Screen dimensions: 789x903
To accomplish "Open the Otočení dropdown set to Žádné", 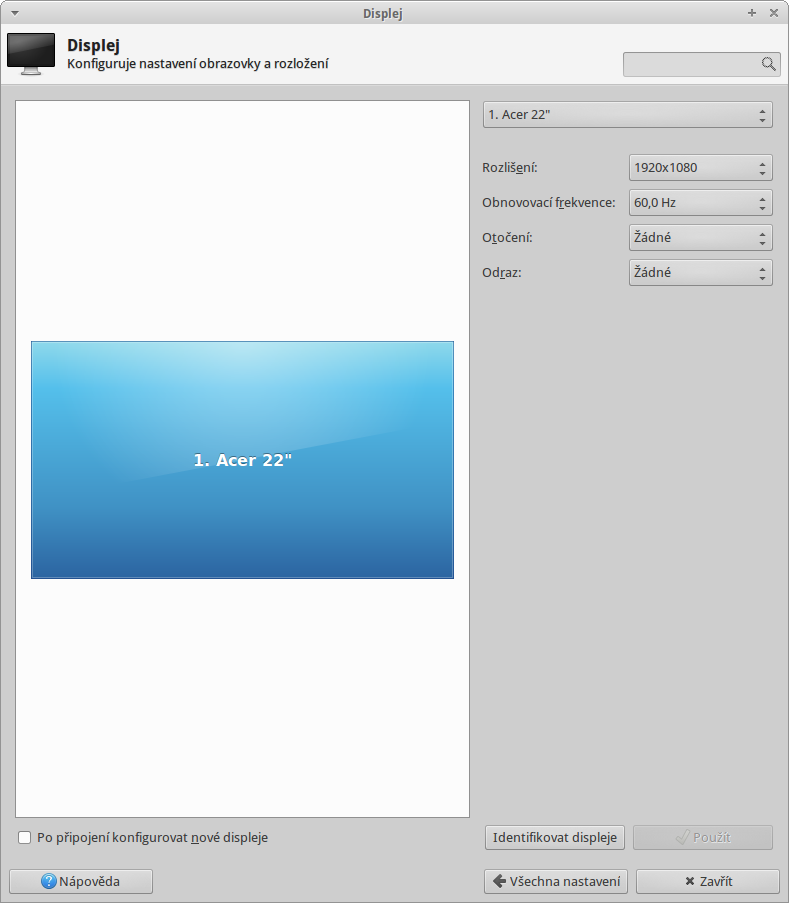I will (x=700, y=238).
